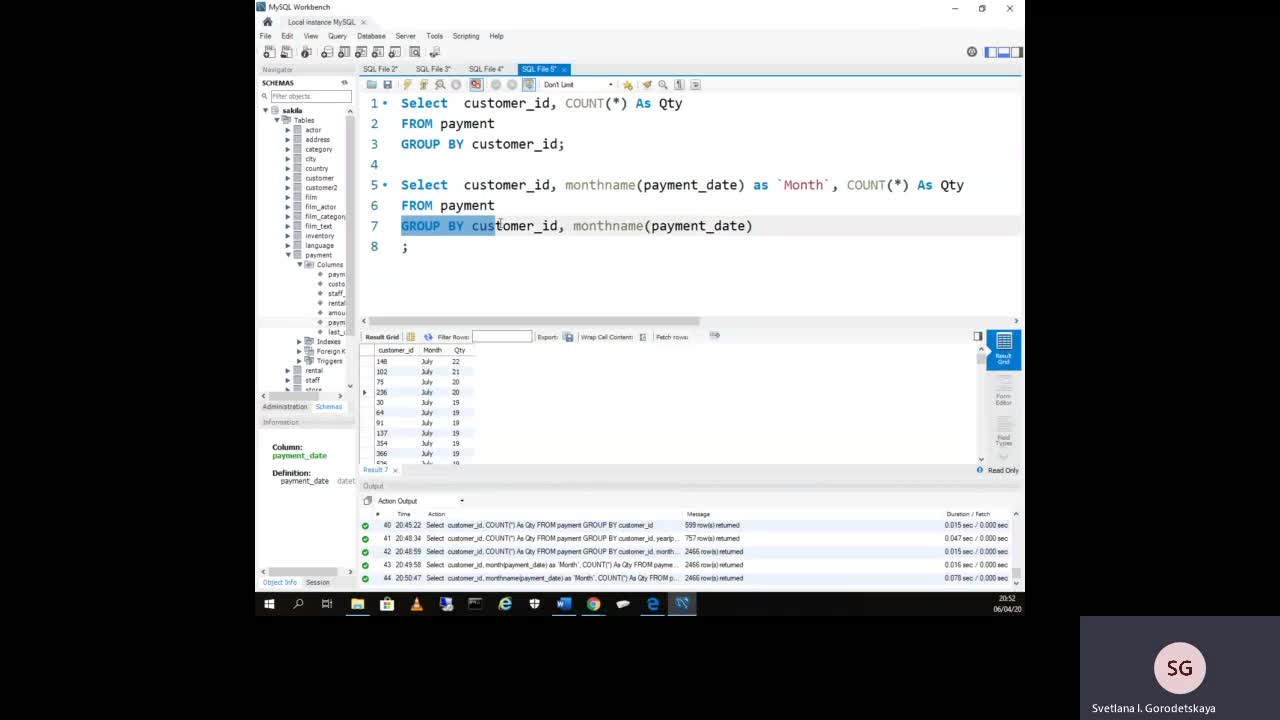This screenshot has width=1280, height=720.
Task: Save the SQL script with floppy icon
Action: tap(387, 85)
